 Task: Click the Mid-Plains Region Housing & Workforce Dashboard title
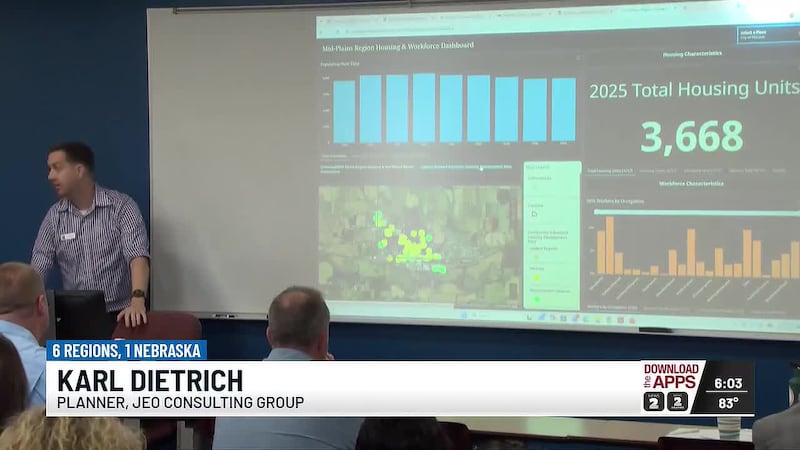[398, 47]
